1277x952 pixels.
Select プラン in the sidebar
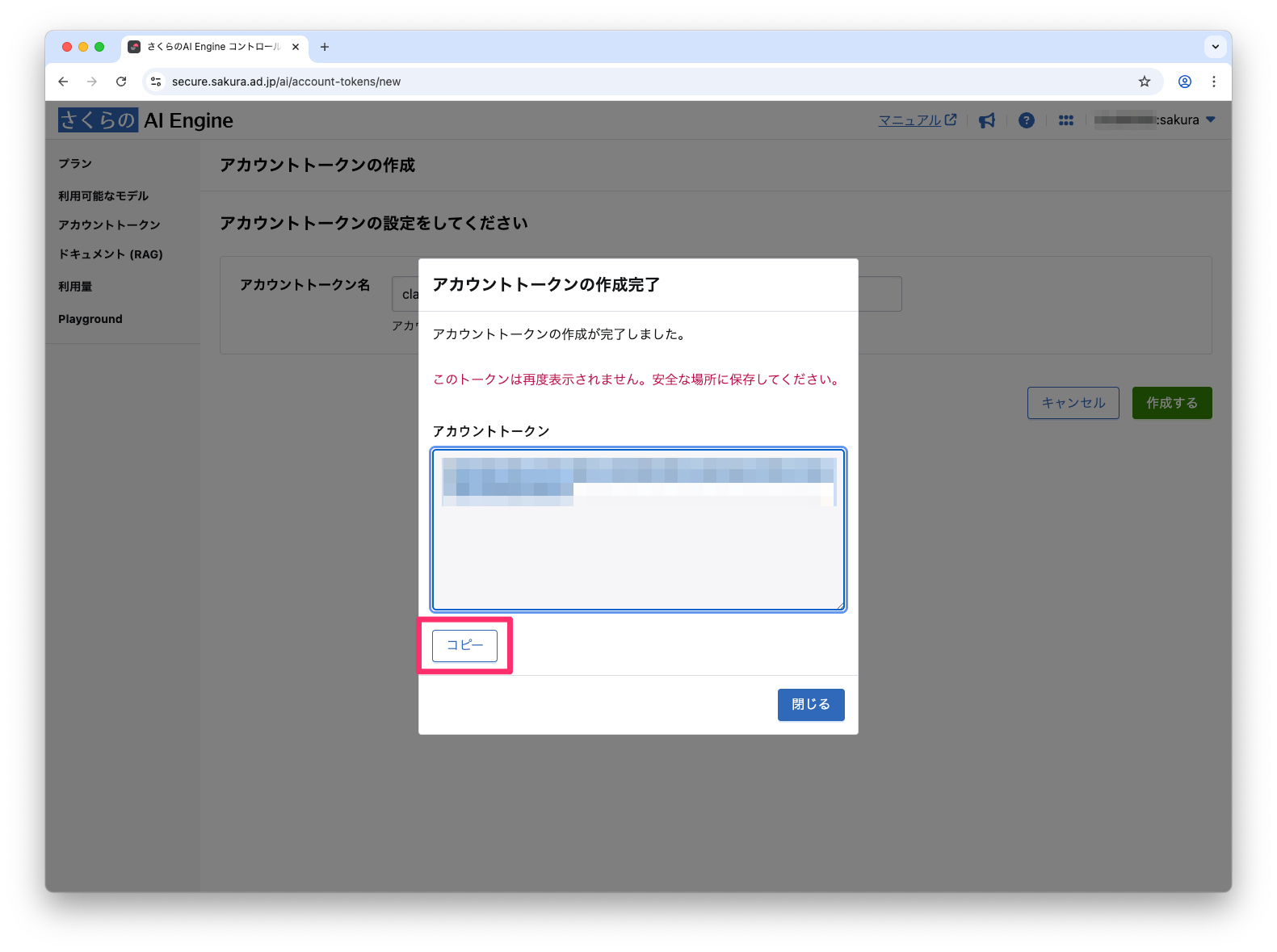coord(75,164)
